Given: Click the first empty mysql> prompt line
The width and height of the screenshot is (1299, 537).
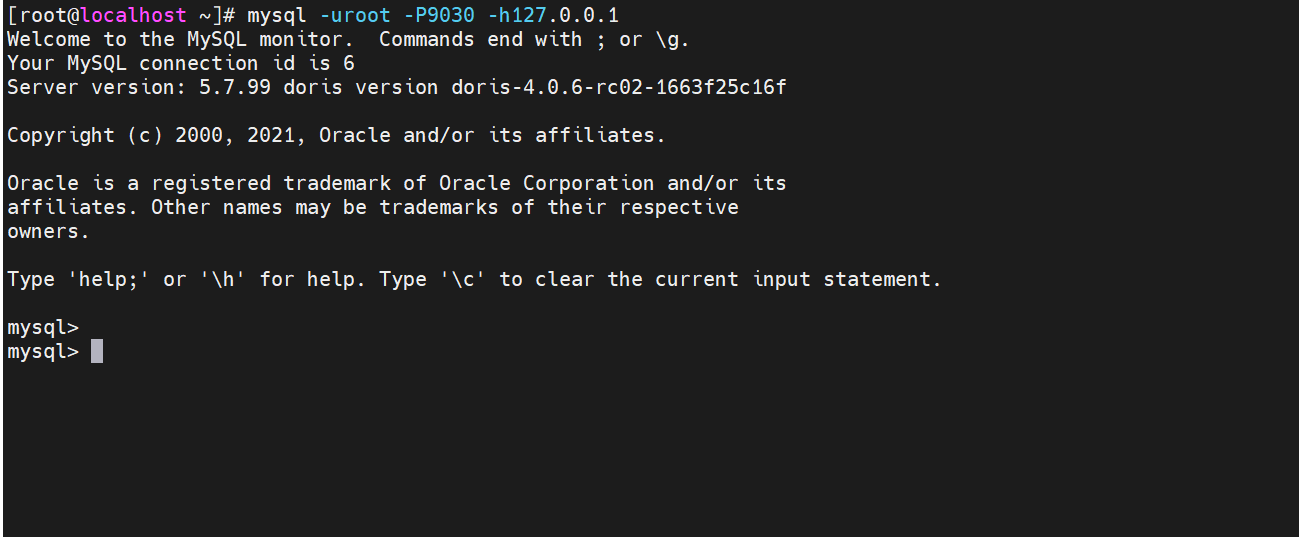Looking at the screenshot, I should (43, 327).
